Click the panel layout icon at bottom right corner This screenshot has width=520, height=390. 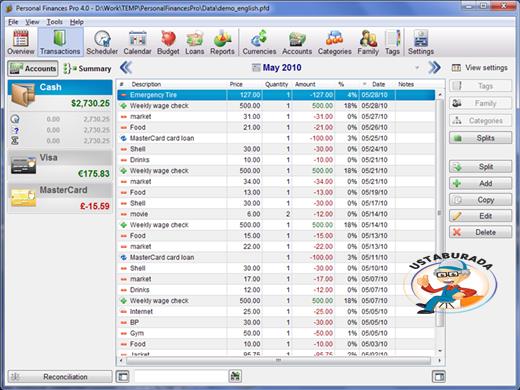coord(439,377)
